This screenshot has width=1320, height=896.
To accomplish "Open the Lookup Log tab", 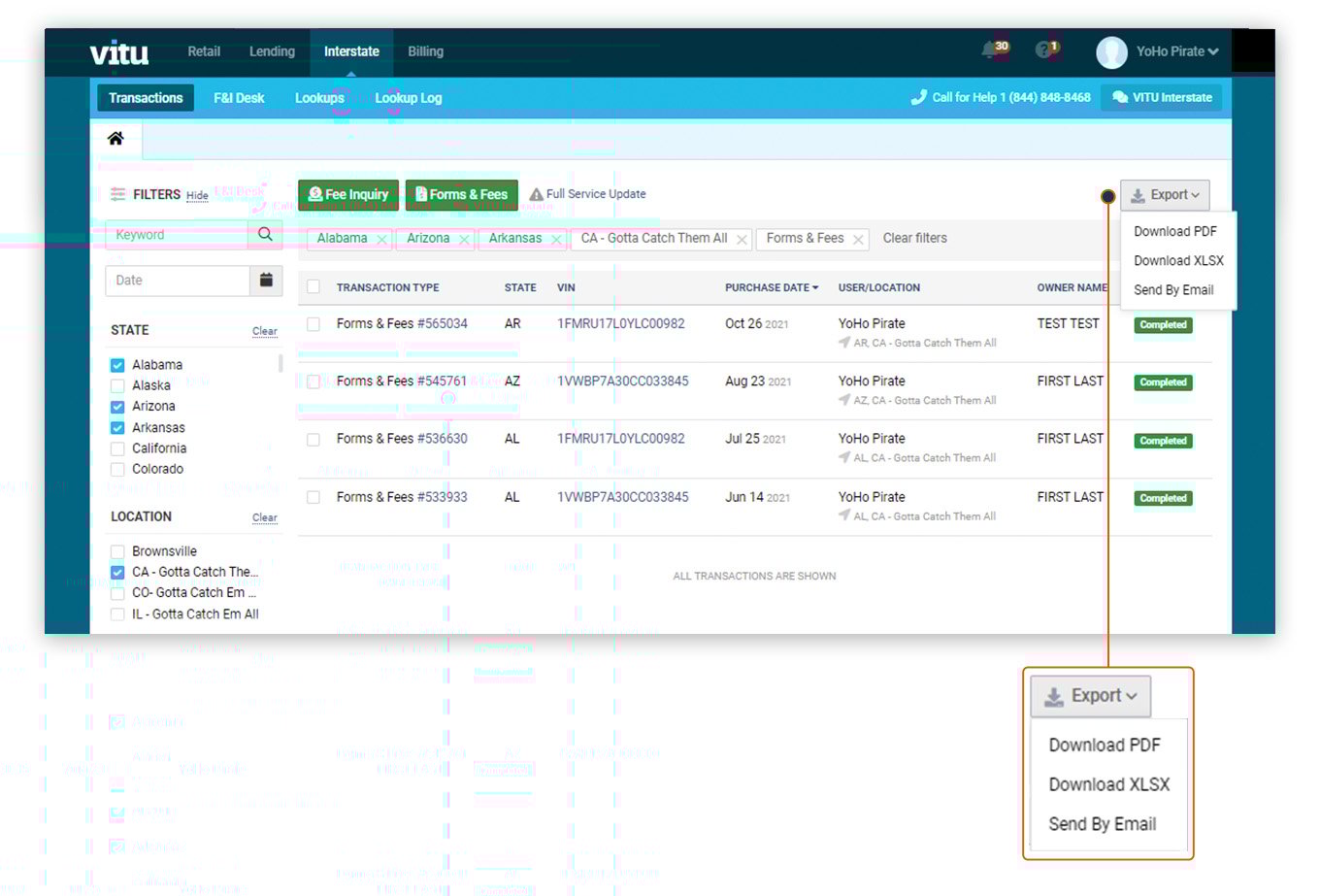I will tap(408, 98).
